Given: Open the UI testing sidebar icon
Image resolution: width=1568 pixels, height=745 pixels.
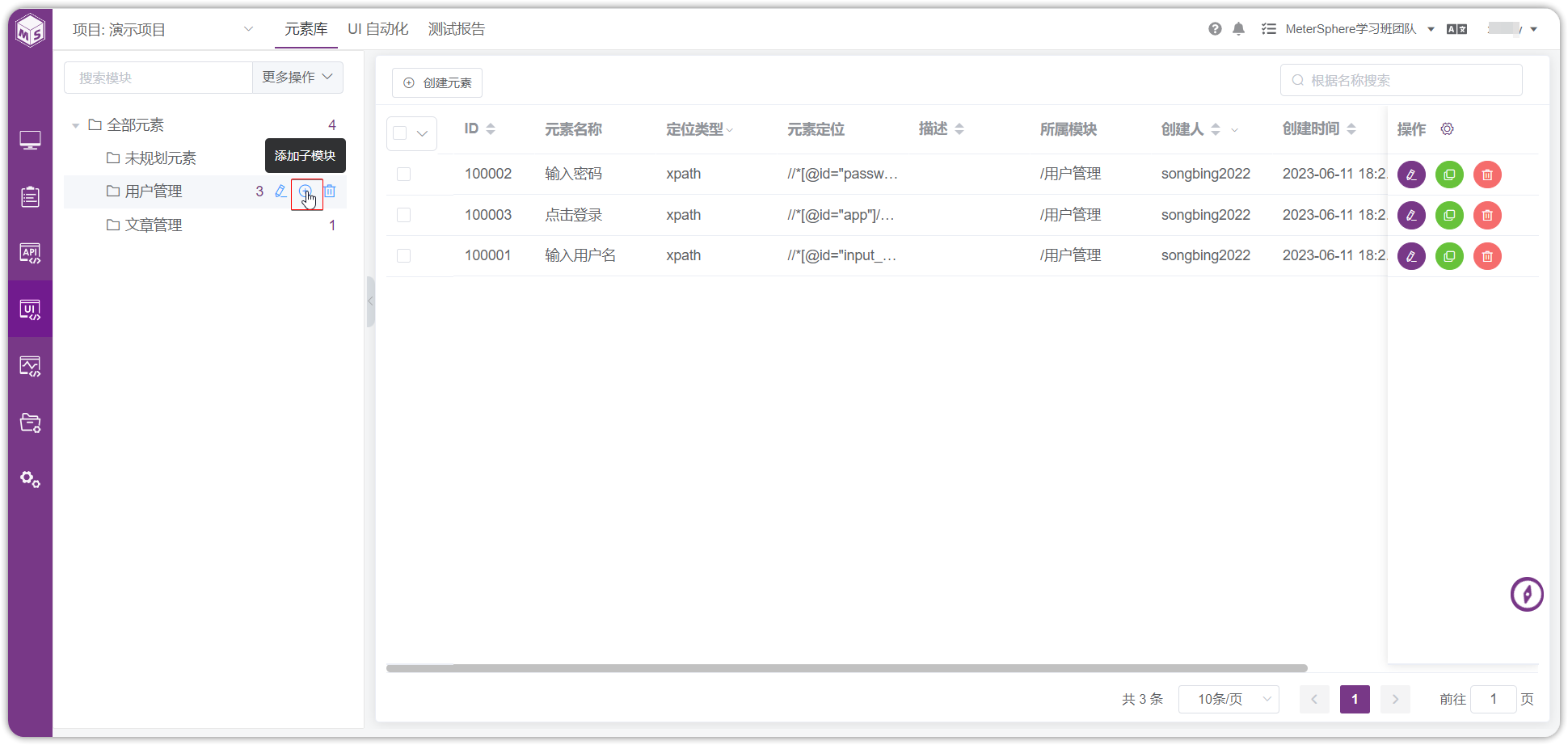Looking at the screenshot, I should click(31, 309).
